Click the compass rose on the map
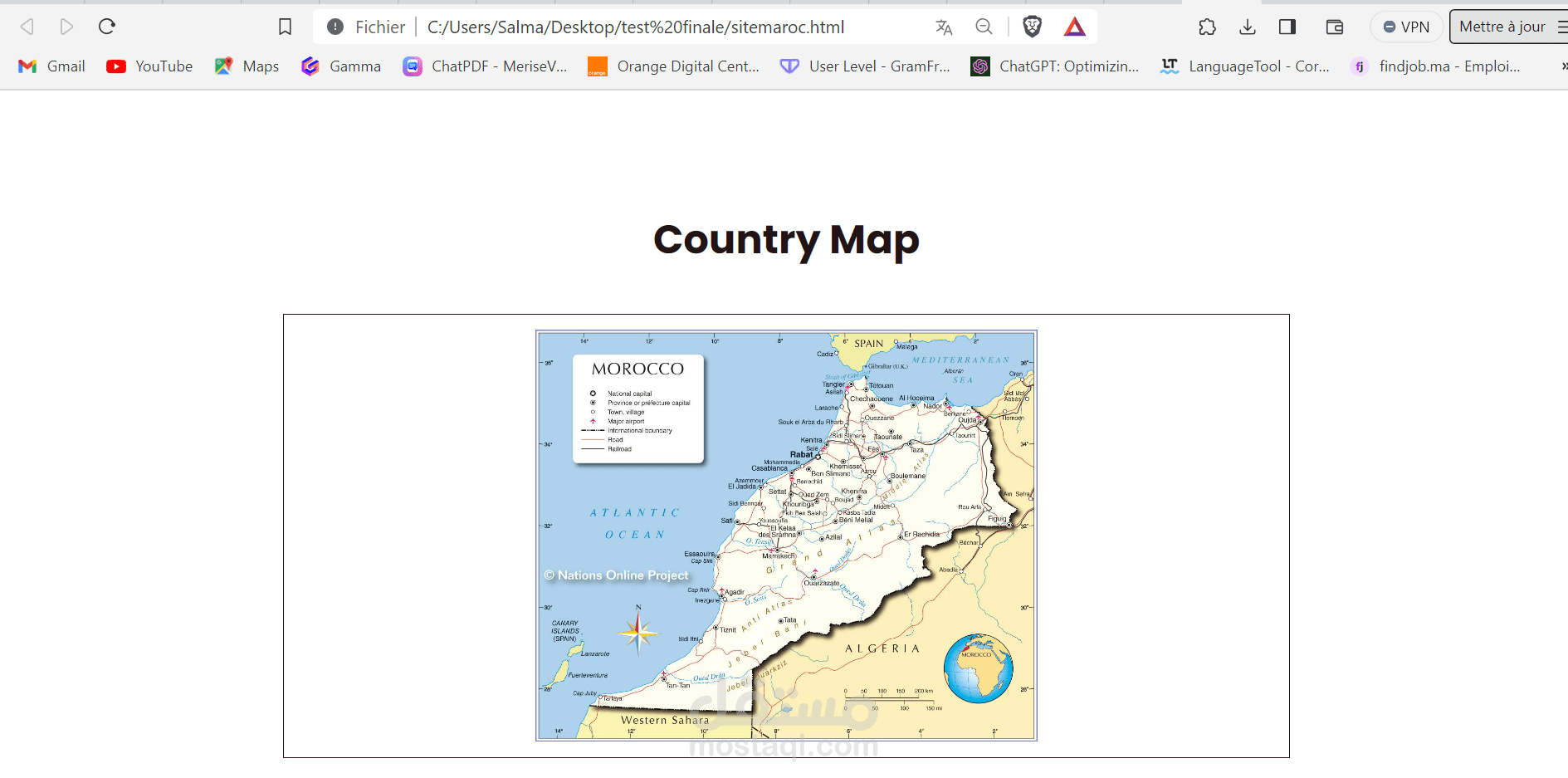This screenshot has width=1568, height=778. (x=638, y=633)
